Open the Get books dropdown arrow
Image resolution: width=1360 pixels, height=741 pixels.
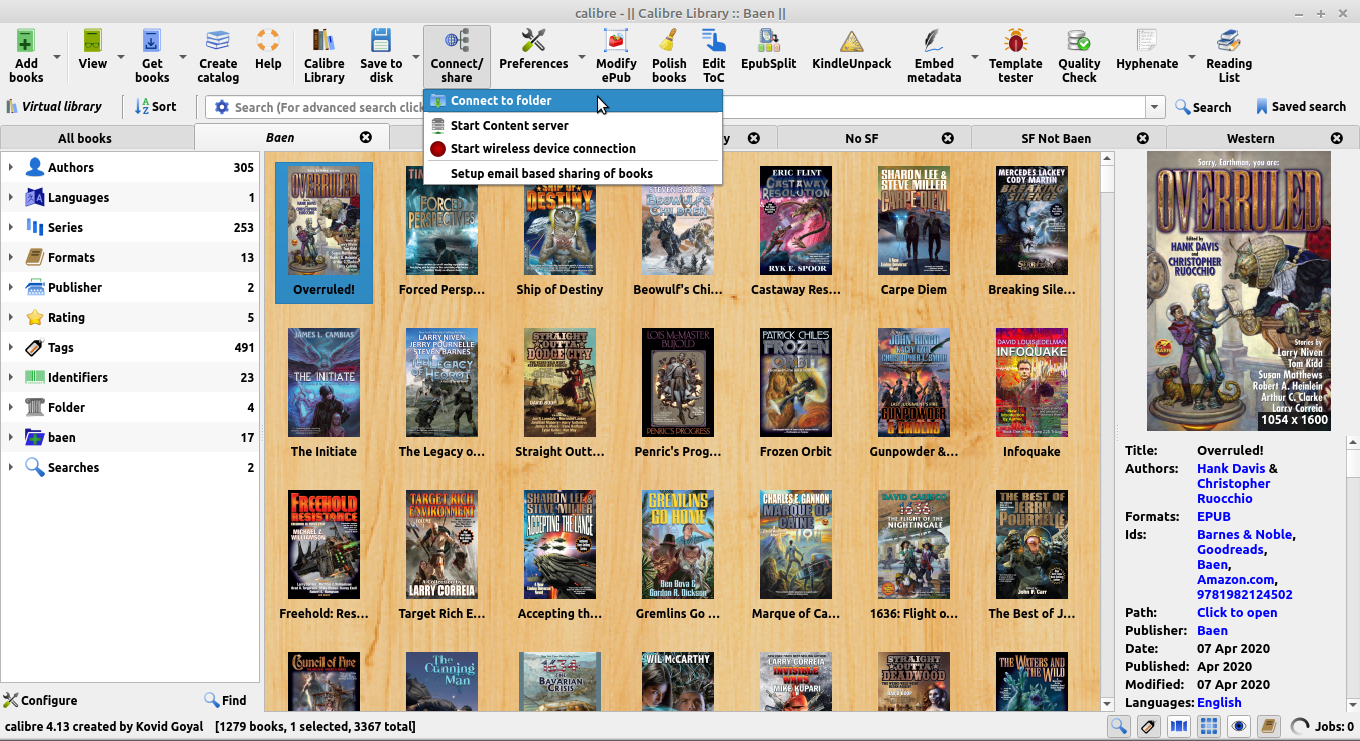(x=183, y=56)
